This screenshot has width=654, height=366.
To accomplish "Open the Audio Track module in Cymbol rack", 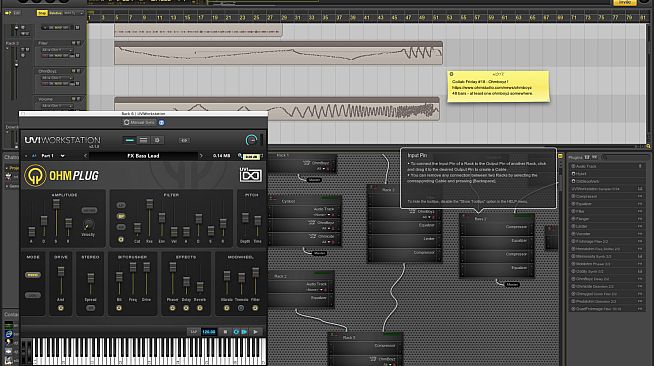I will (306, 211).
